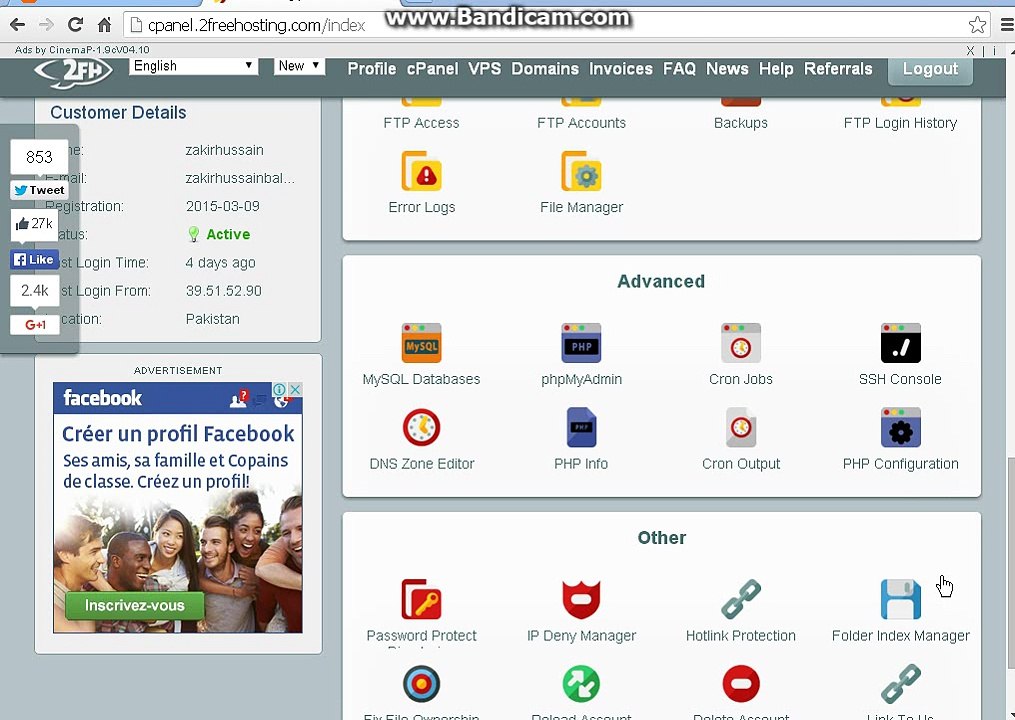The height and width of the screenshot is (720, 1015).
Task: Click the AdChoices info icon on ad
Action: [x=280, y=389]
